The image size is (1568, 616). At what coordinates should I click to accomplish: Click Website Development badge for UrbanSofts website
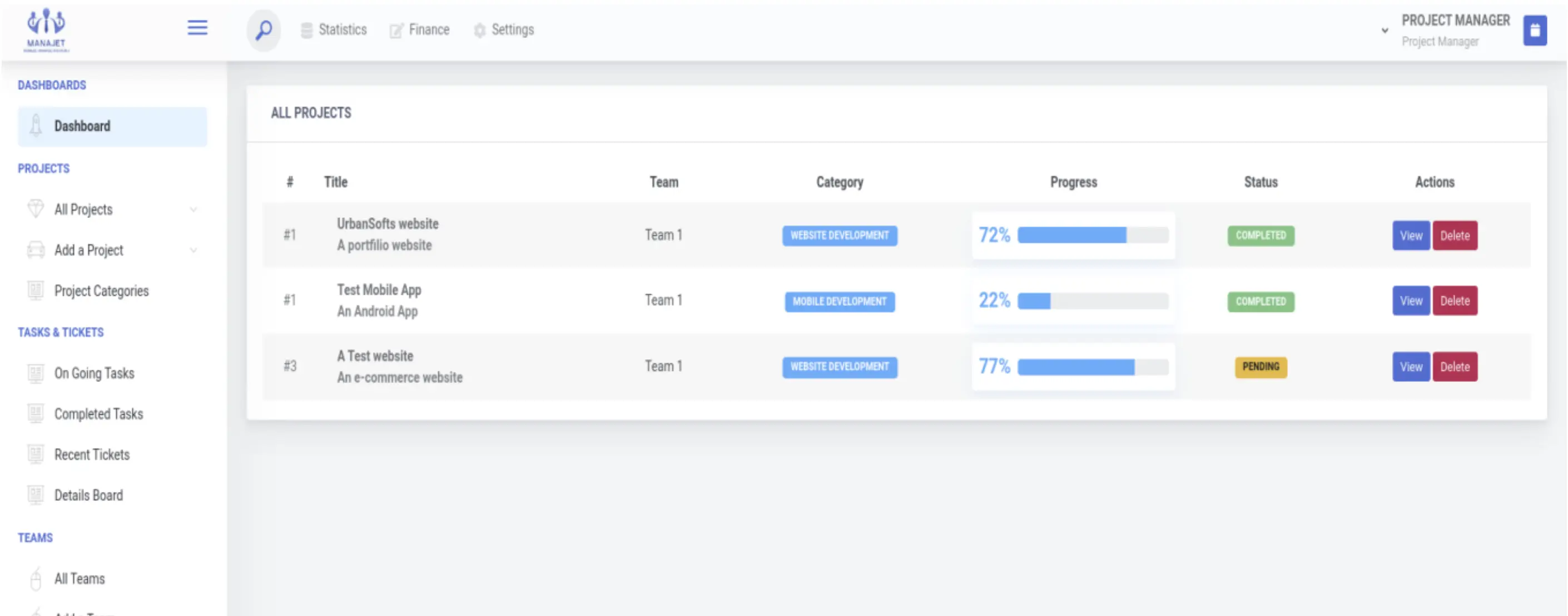pyautogui.click(x=840, y=236)
